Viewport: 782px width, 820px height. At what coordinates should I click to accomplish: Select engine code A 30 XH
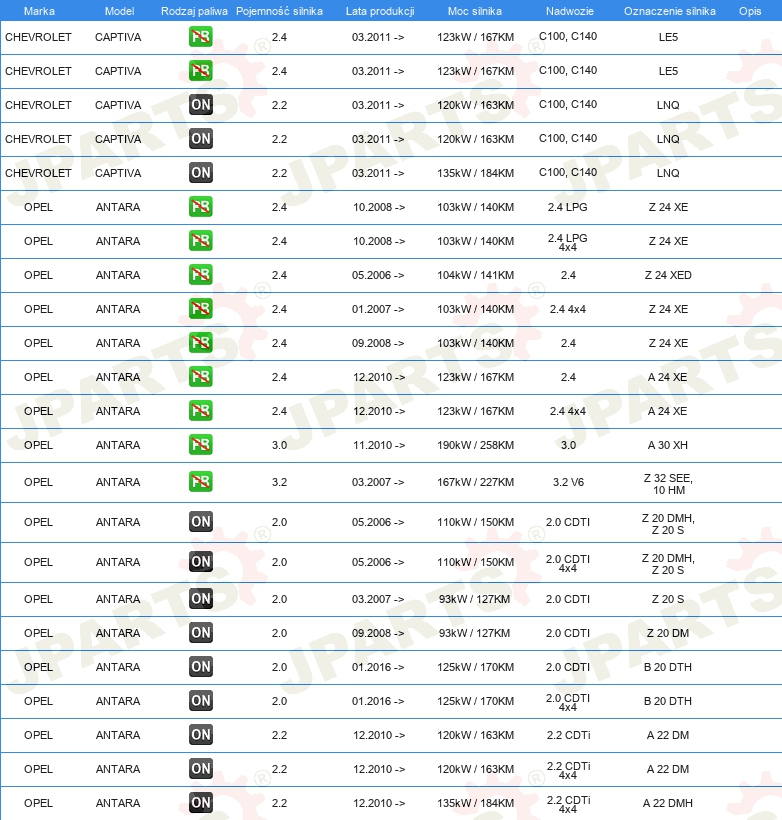(668, 445)
